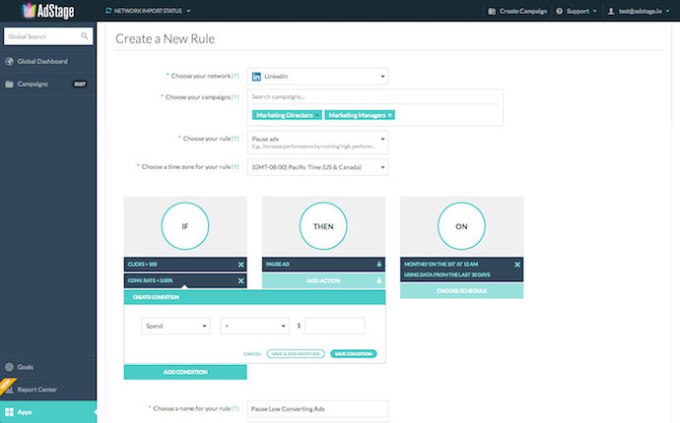Click the Save Condition button
The width and height of the screenshot is (680, 423).
coord(353,354)
